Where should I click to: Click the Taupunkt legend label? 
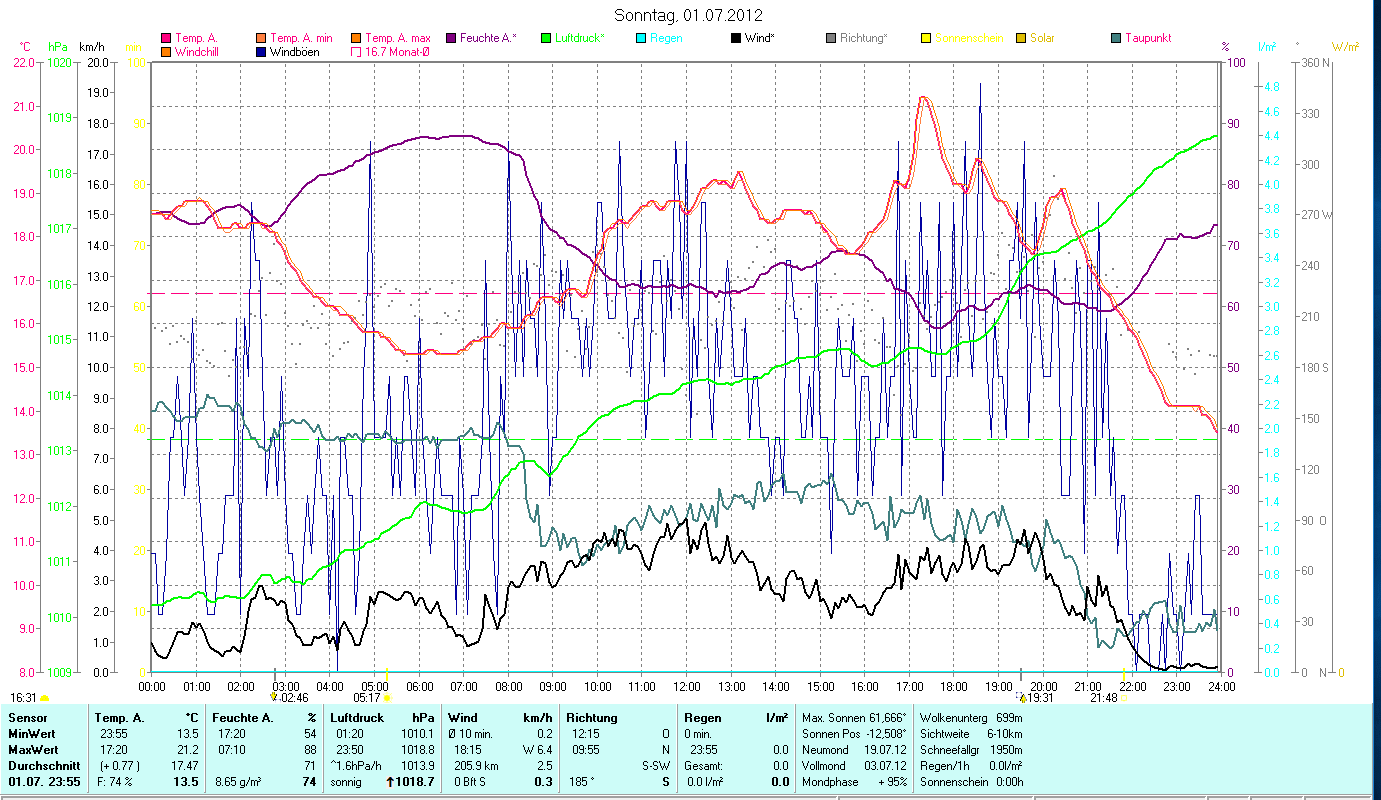coord(1148,38)
